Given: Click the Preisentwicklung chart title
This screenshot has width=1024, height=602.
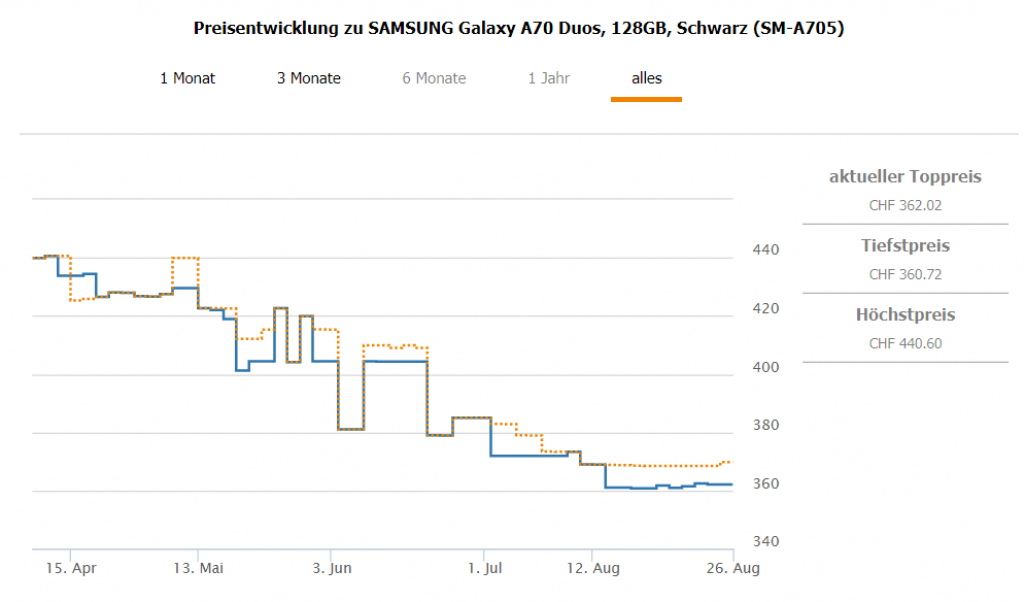Looking at the screenshot, I should pyautogui.click(x=519, y=28).
